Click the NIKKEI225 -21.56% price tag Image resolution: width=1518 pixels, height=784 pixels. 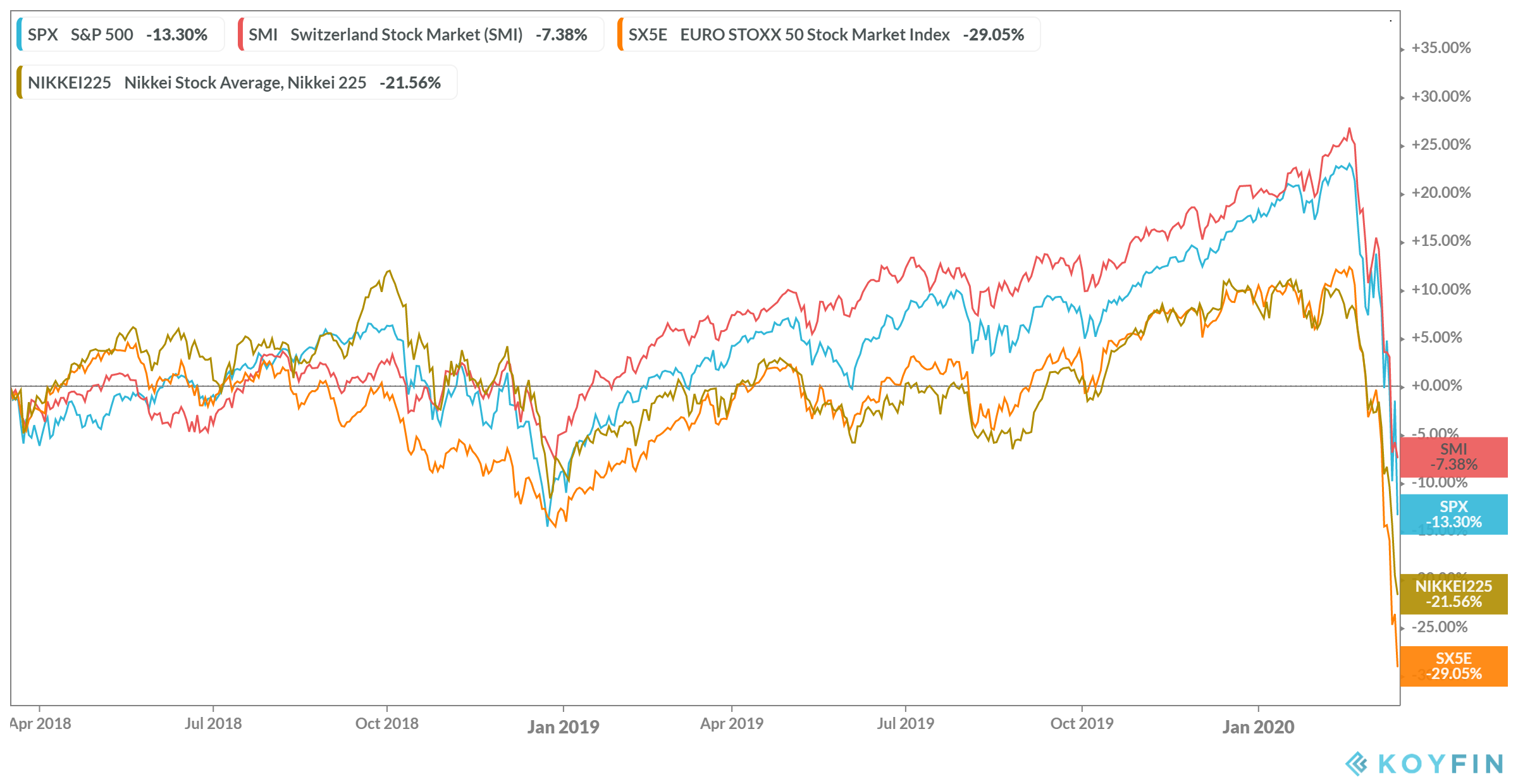[1453, 594]
